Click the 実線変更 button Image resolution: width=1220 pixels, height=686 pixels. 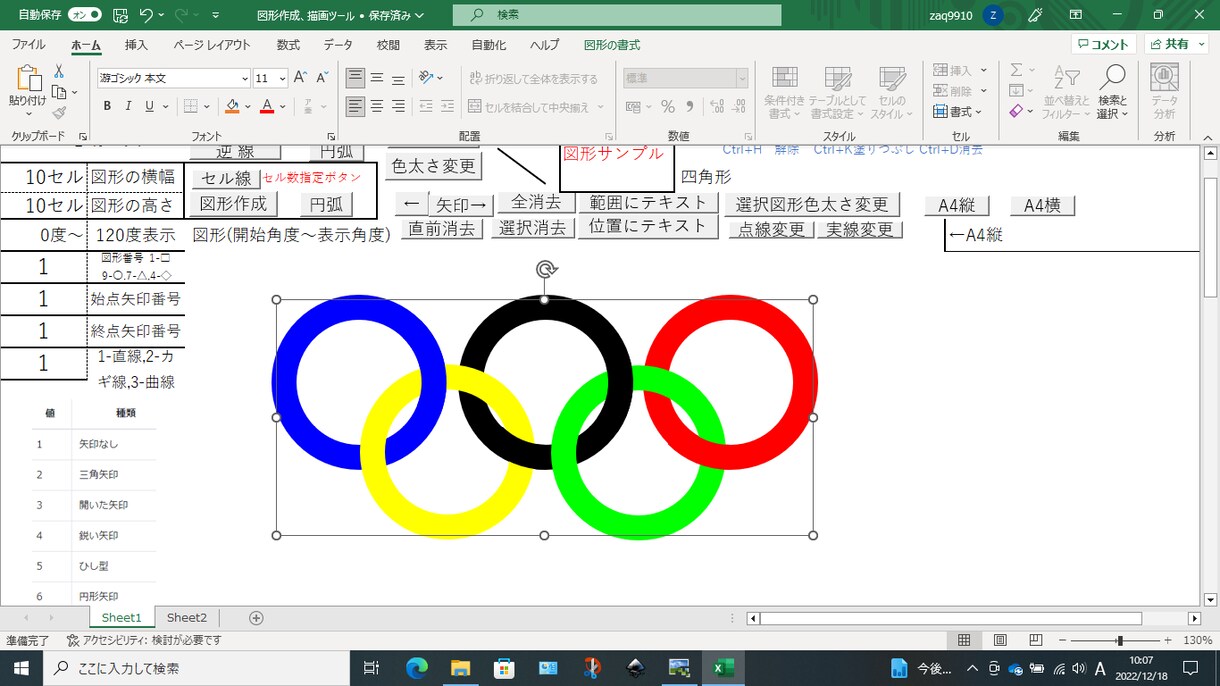[x=860, y=230]
